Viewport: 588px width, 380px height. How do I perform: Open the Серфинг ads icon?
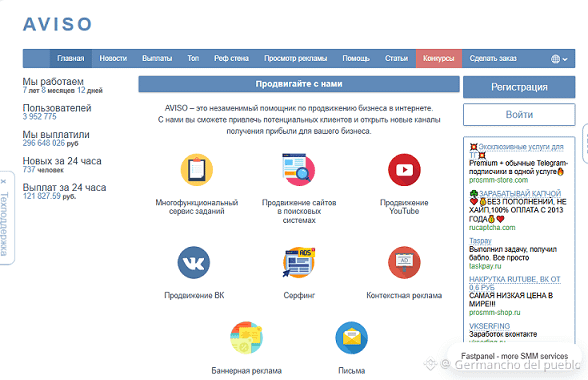[298, 262]
